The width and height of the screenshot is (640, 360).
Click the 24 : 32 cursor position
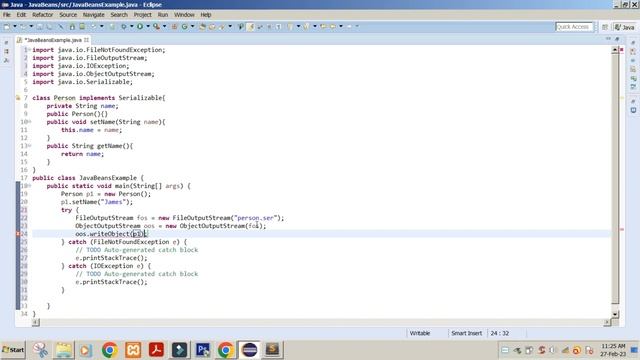tap(500, 333)
